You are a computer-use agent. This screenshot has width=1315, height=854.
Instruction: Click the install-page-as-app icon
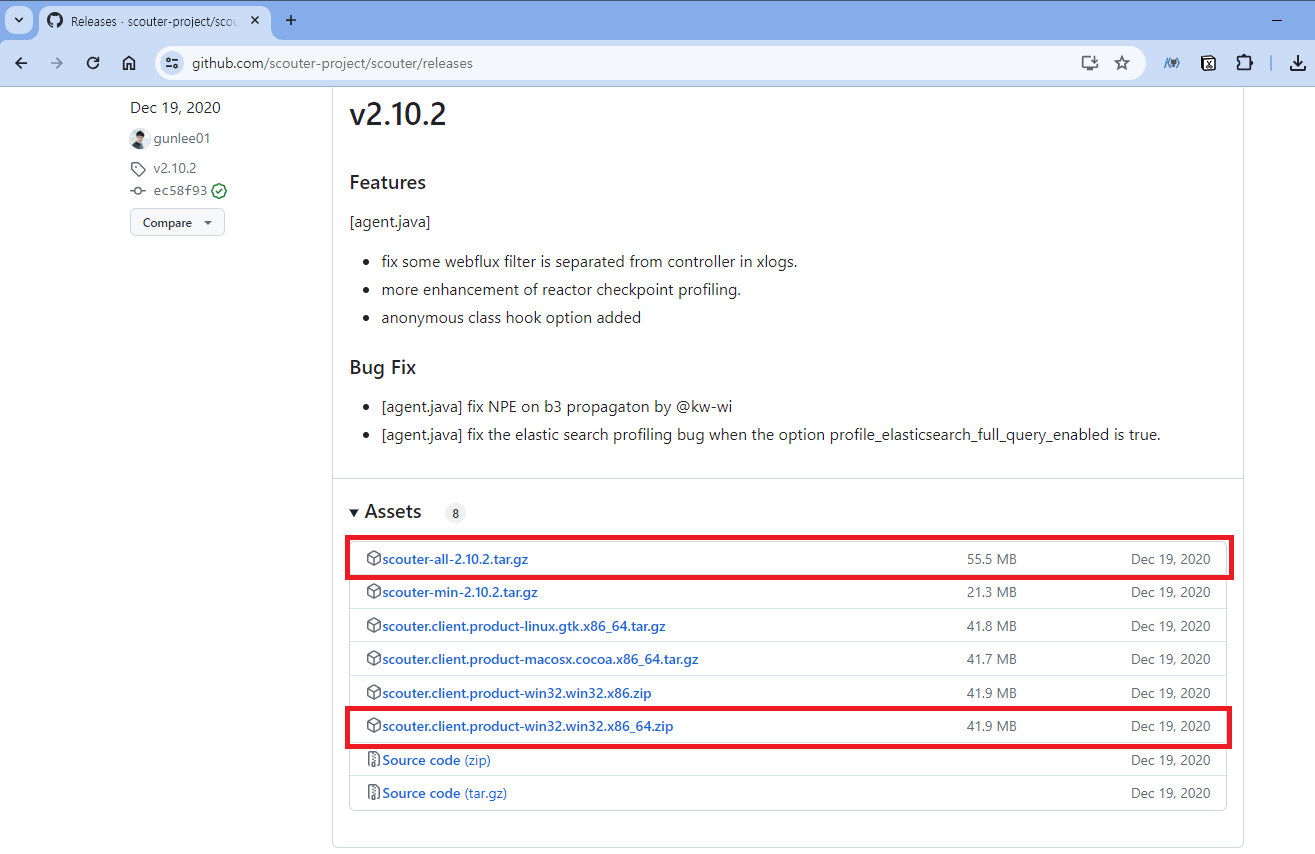tap(1089, 62)
